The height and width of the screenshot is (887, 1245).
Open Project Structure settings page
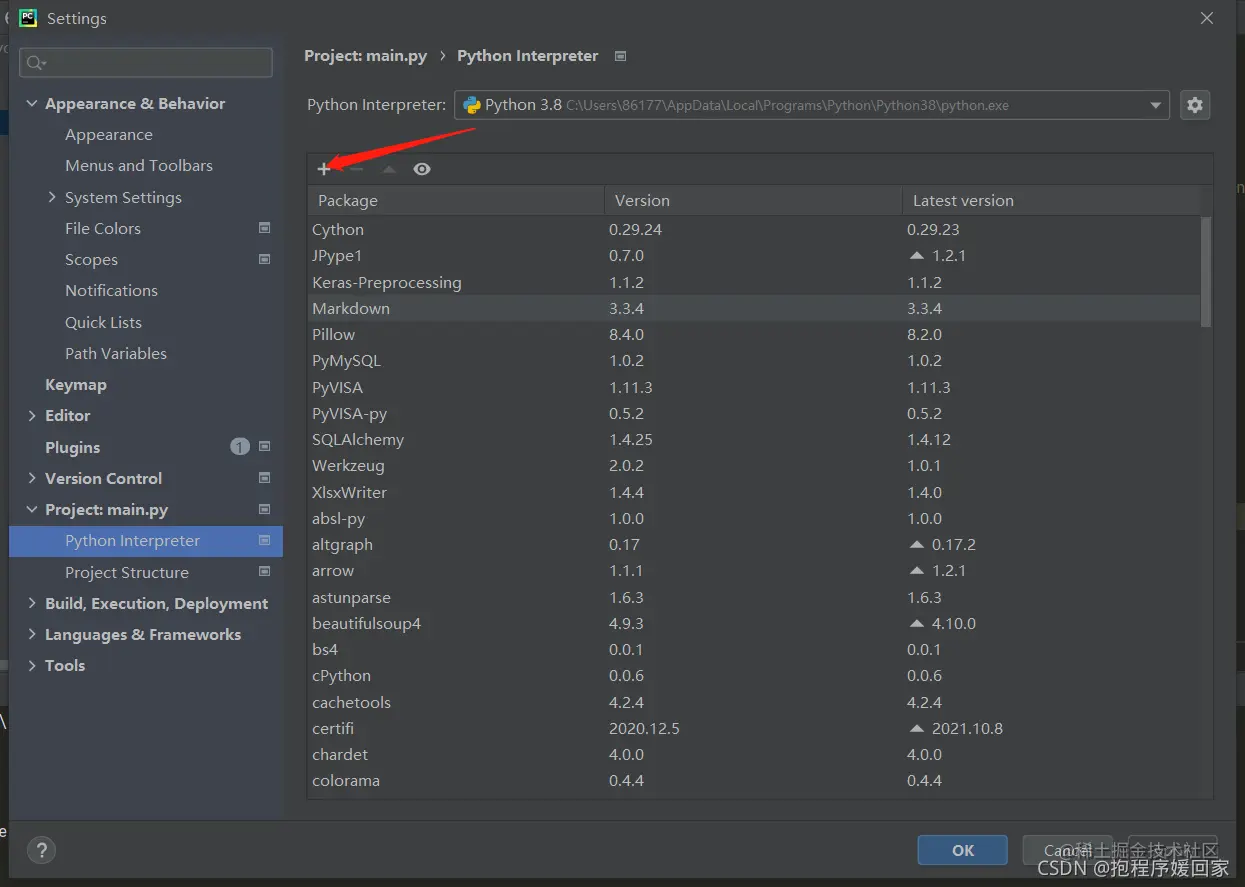pos(127,572)
